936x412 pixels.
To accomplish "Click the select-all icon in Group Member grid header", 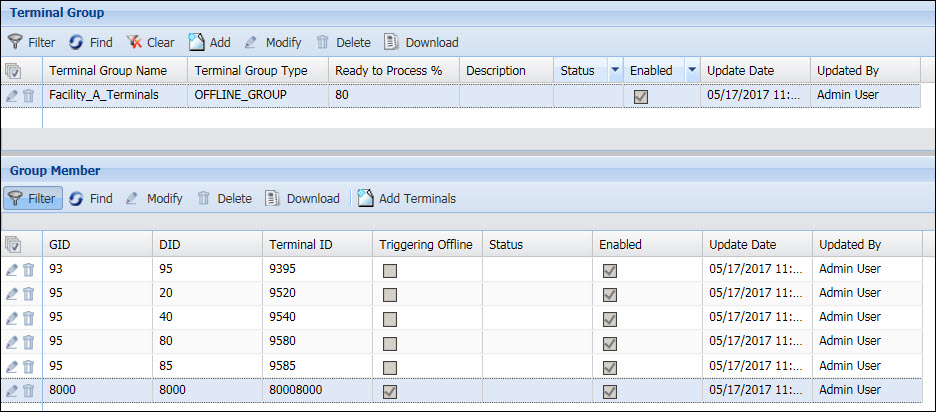I will (13, 245).
